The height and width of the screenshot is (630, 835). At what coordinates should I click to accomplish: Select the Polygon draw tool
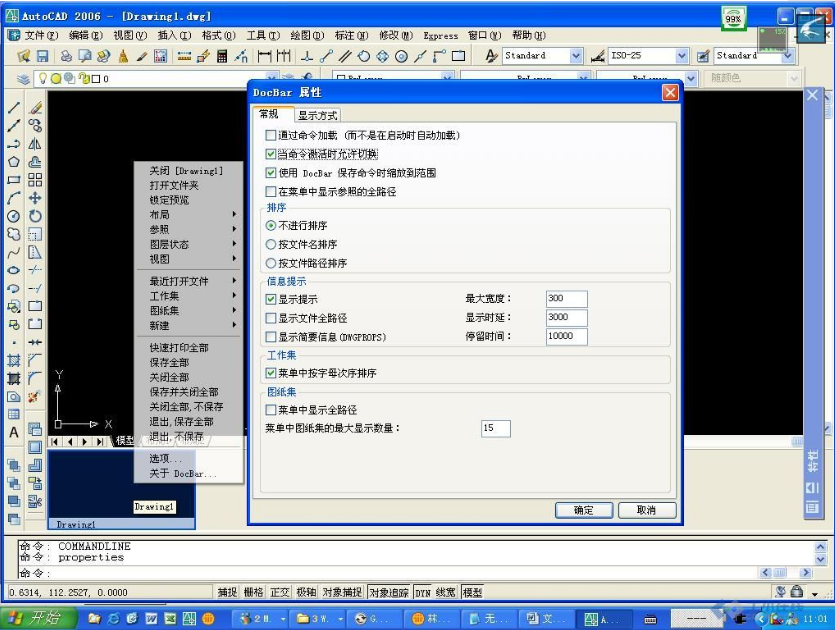click(14, 162)
